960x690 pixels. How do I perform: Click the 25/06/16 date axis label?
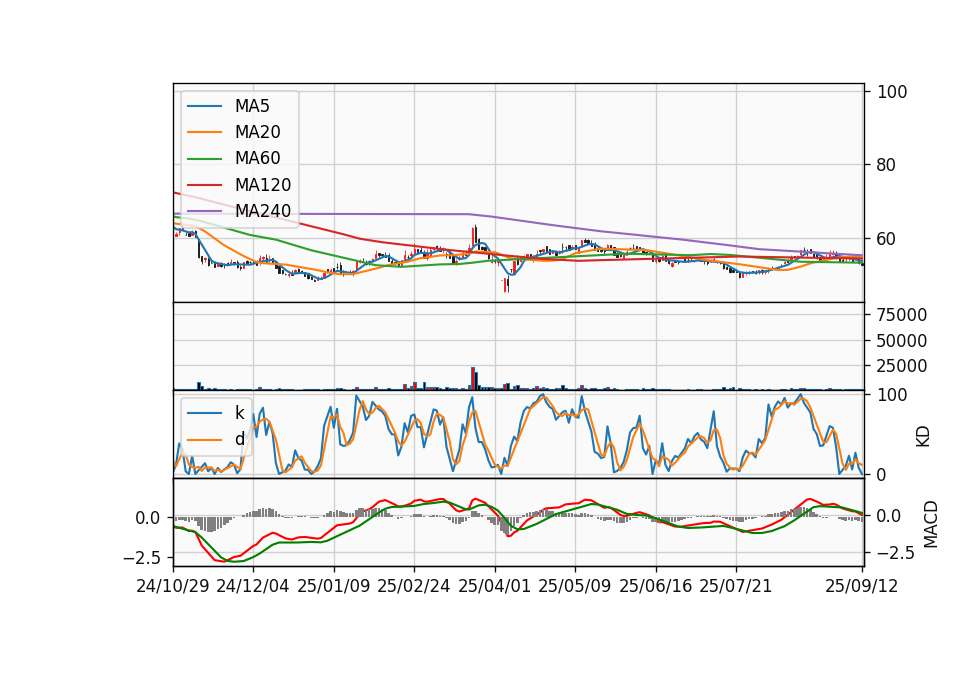point(656,586)
